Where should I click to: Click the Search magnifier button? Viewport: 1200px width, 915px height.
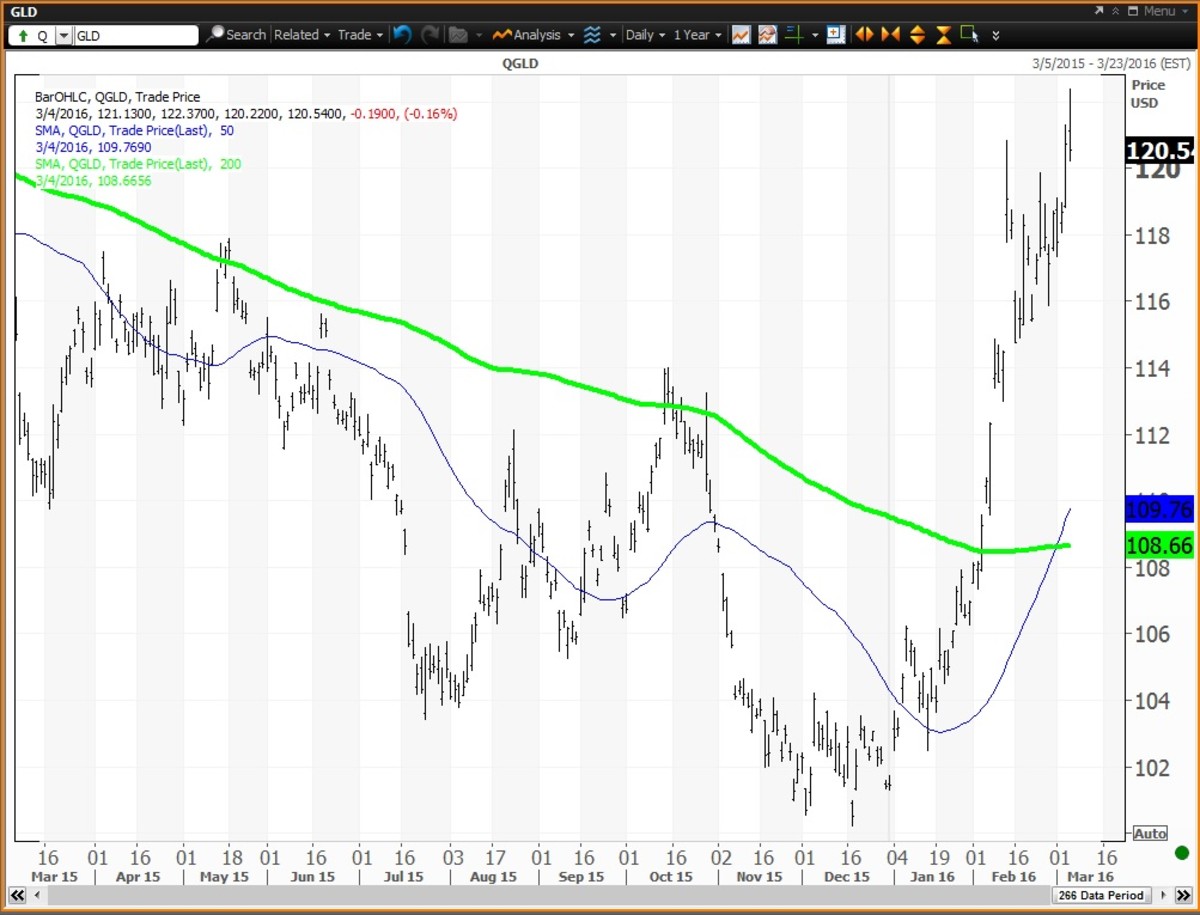[236, 35]
